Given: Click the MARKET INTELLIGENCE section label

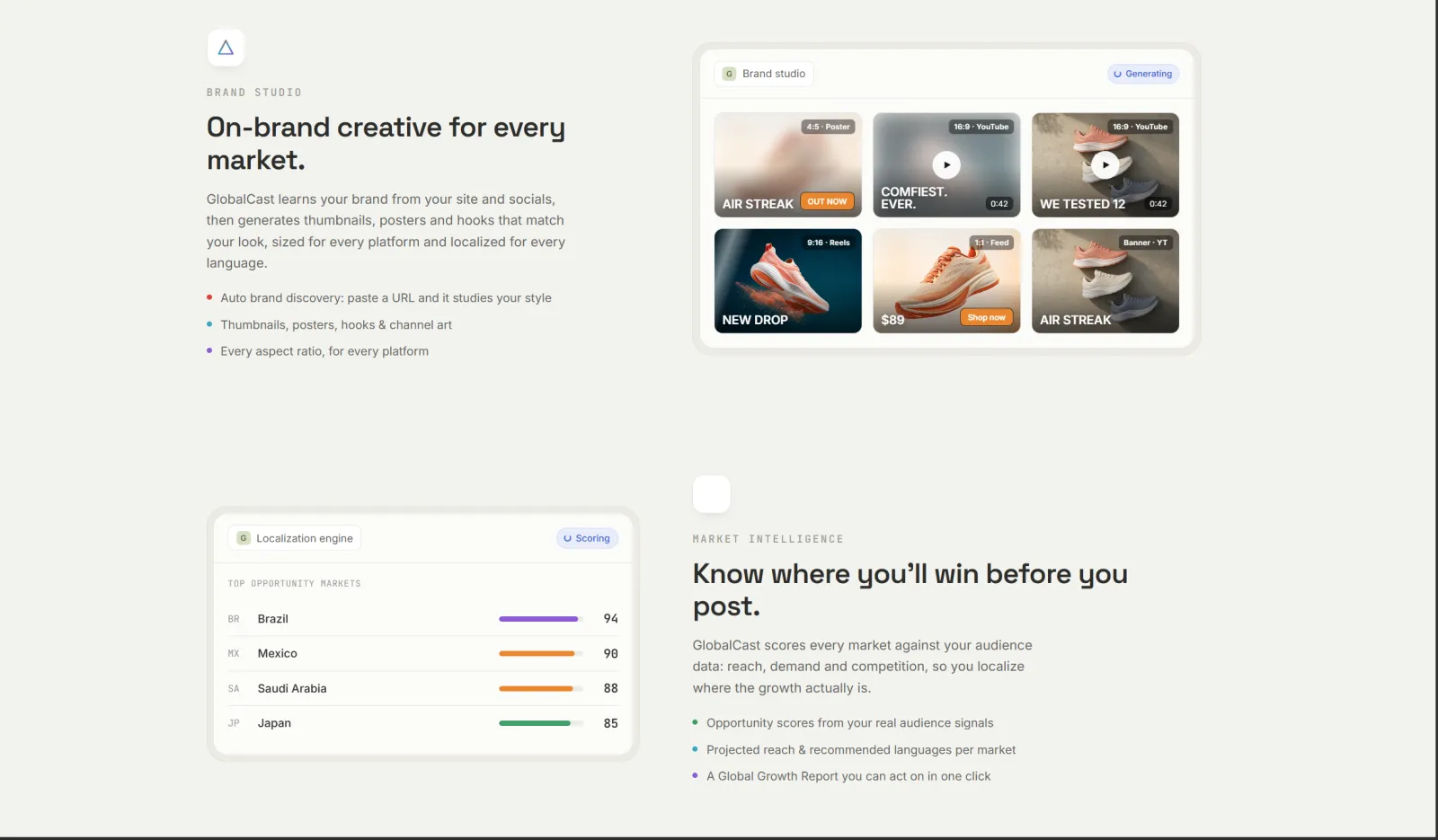Looking at the screenshot, I should coord(768,539).
